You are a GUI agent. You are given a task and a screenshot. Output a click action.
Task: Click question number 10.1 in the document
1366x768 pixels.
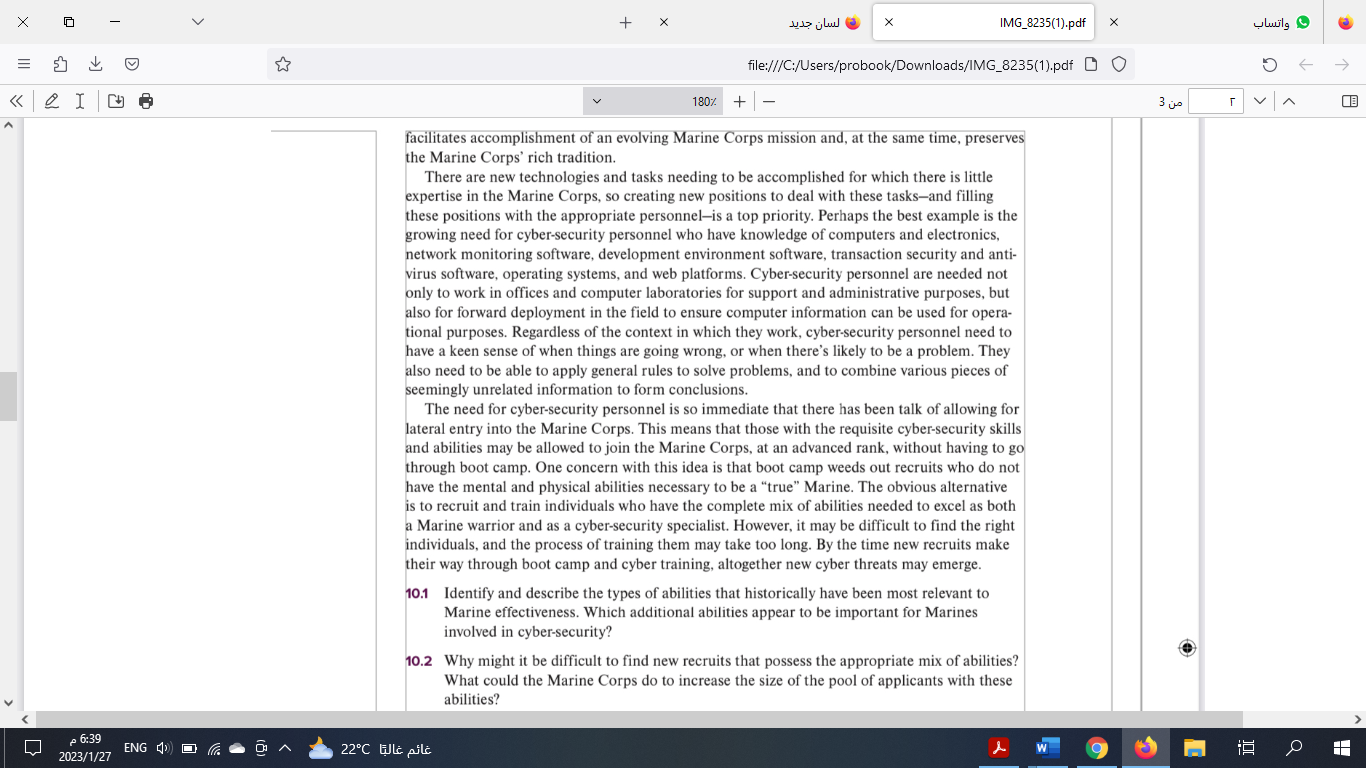(416, 593)
